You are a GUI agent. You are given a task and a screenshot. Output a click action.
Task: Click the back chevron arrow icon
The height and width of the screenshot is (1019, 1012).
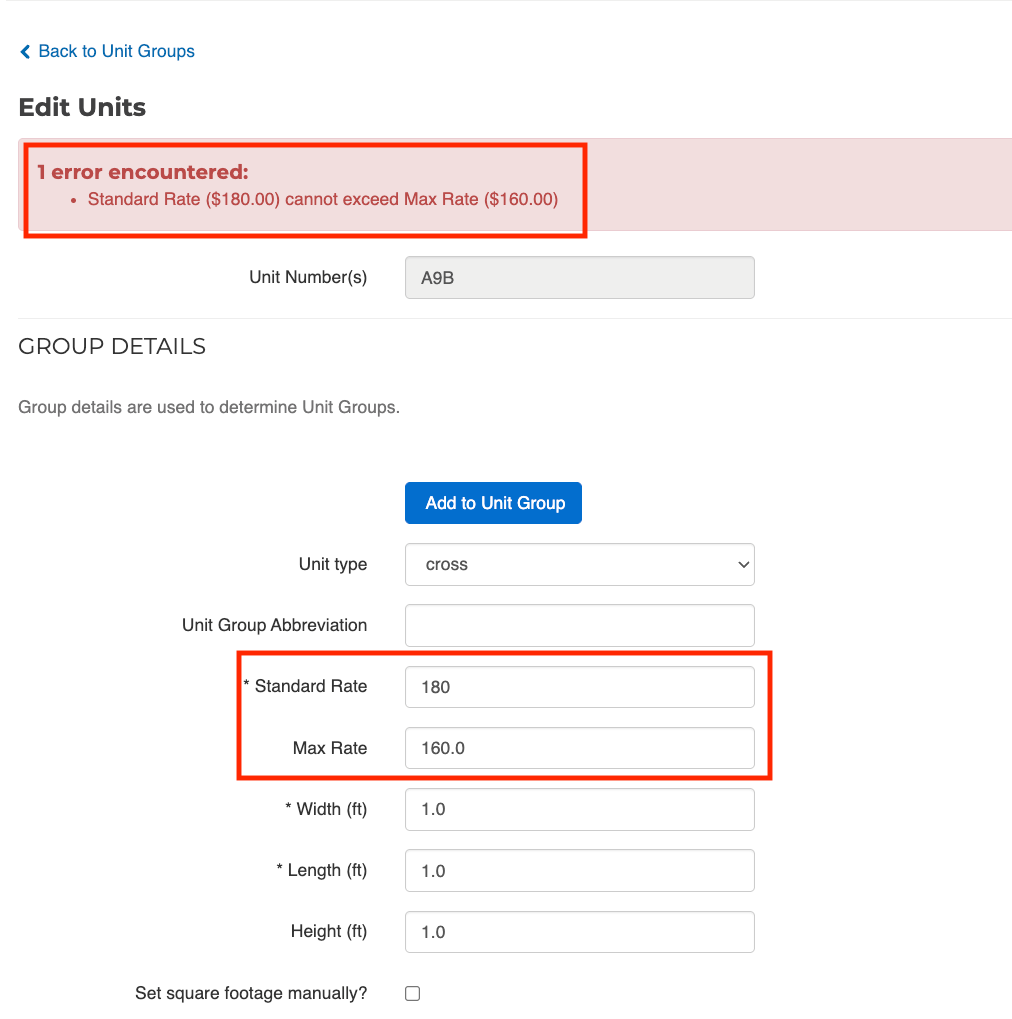pos(25,52)
